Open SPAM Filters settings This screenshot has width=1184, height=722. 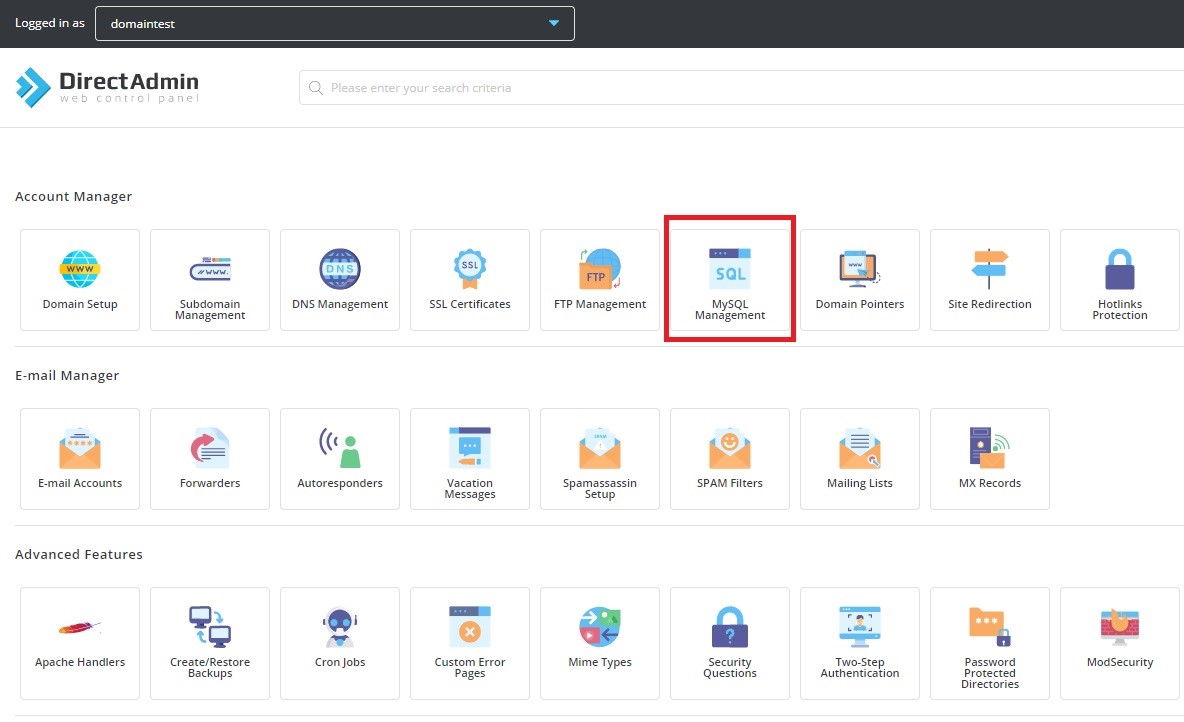(730, 458)
